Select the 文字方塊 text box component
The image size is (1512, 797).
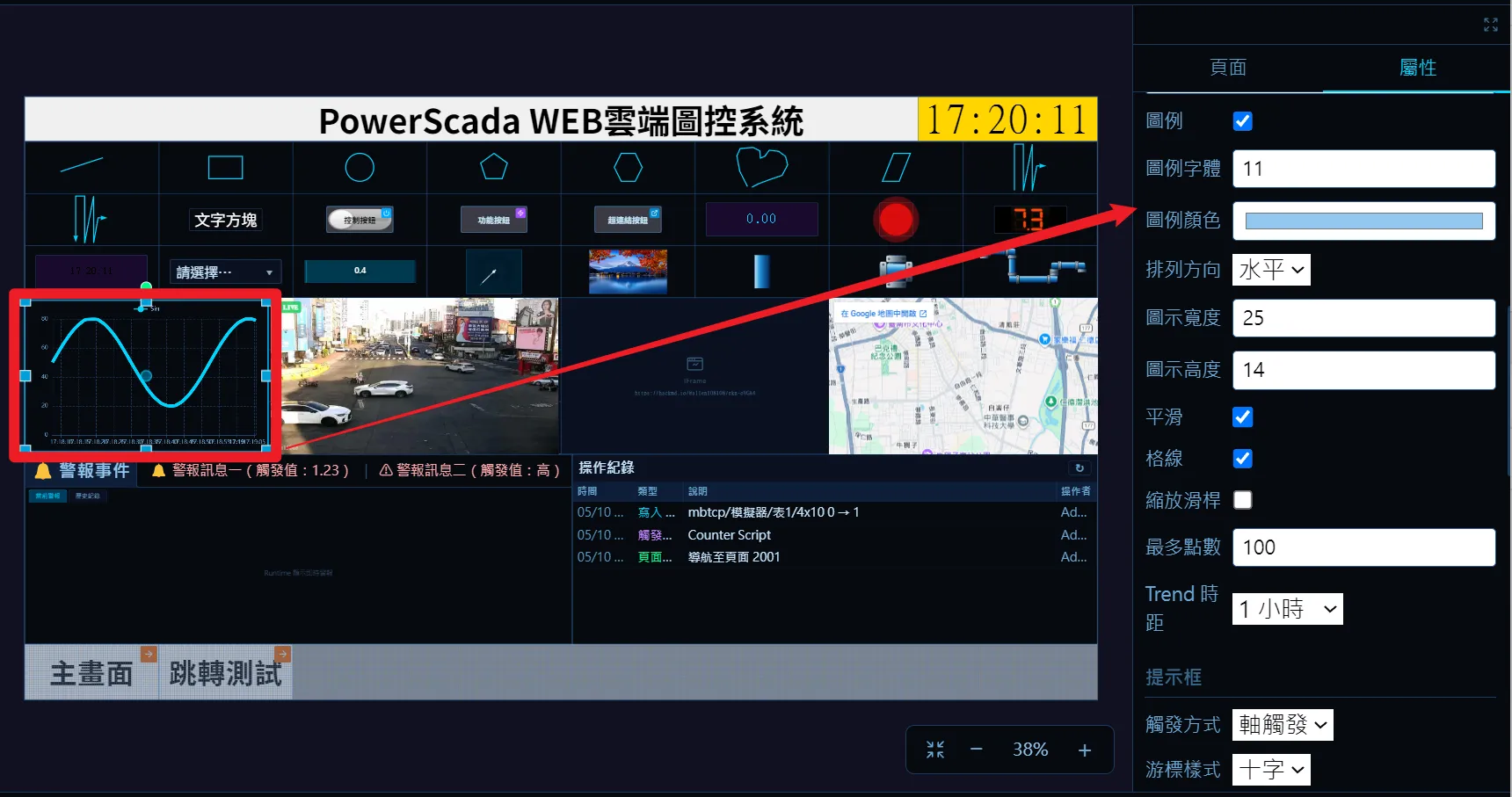click(225, 220)
